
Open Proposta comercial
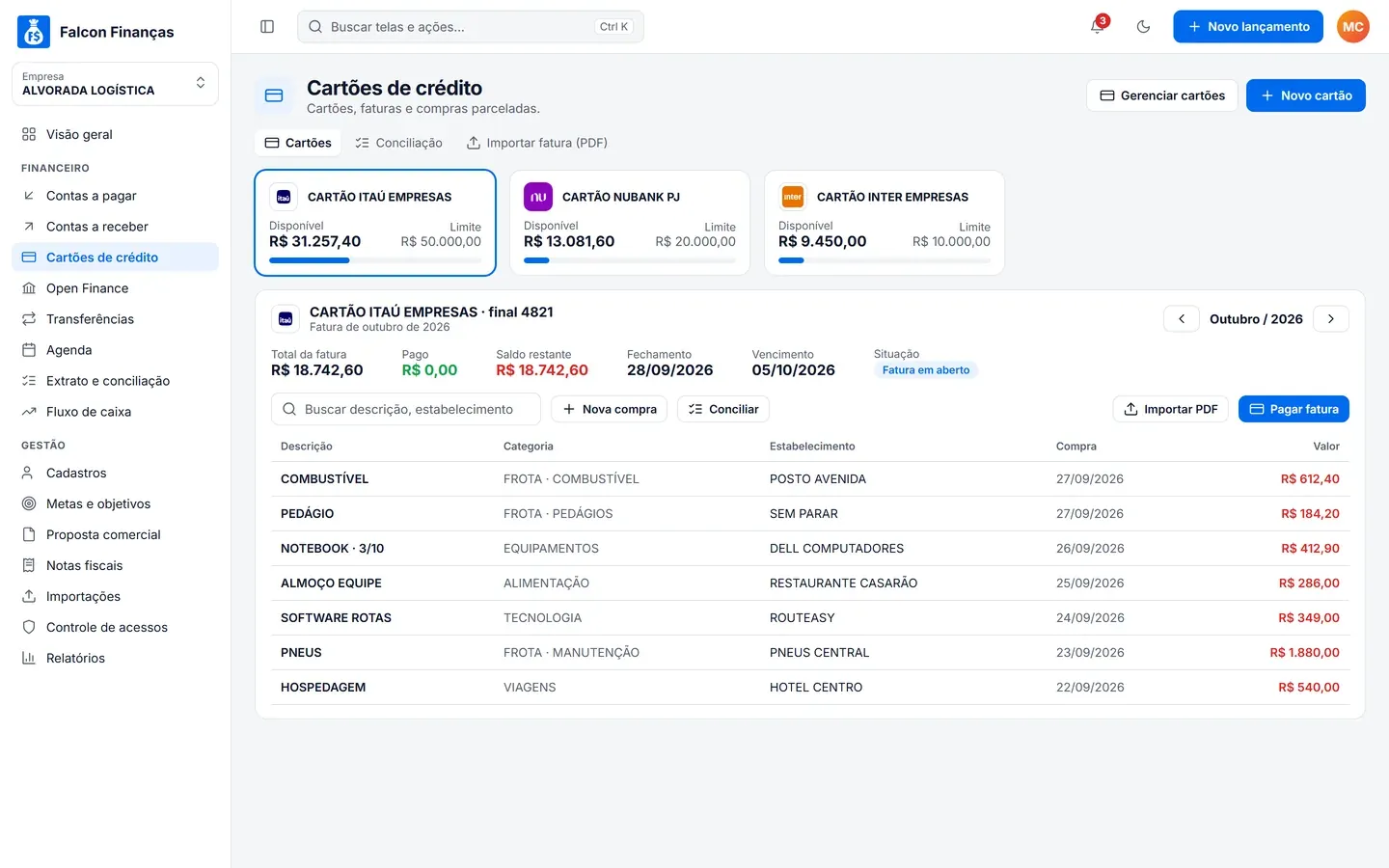point(115,534)
